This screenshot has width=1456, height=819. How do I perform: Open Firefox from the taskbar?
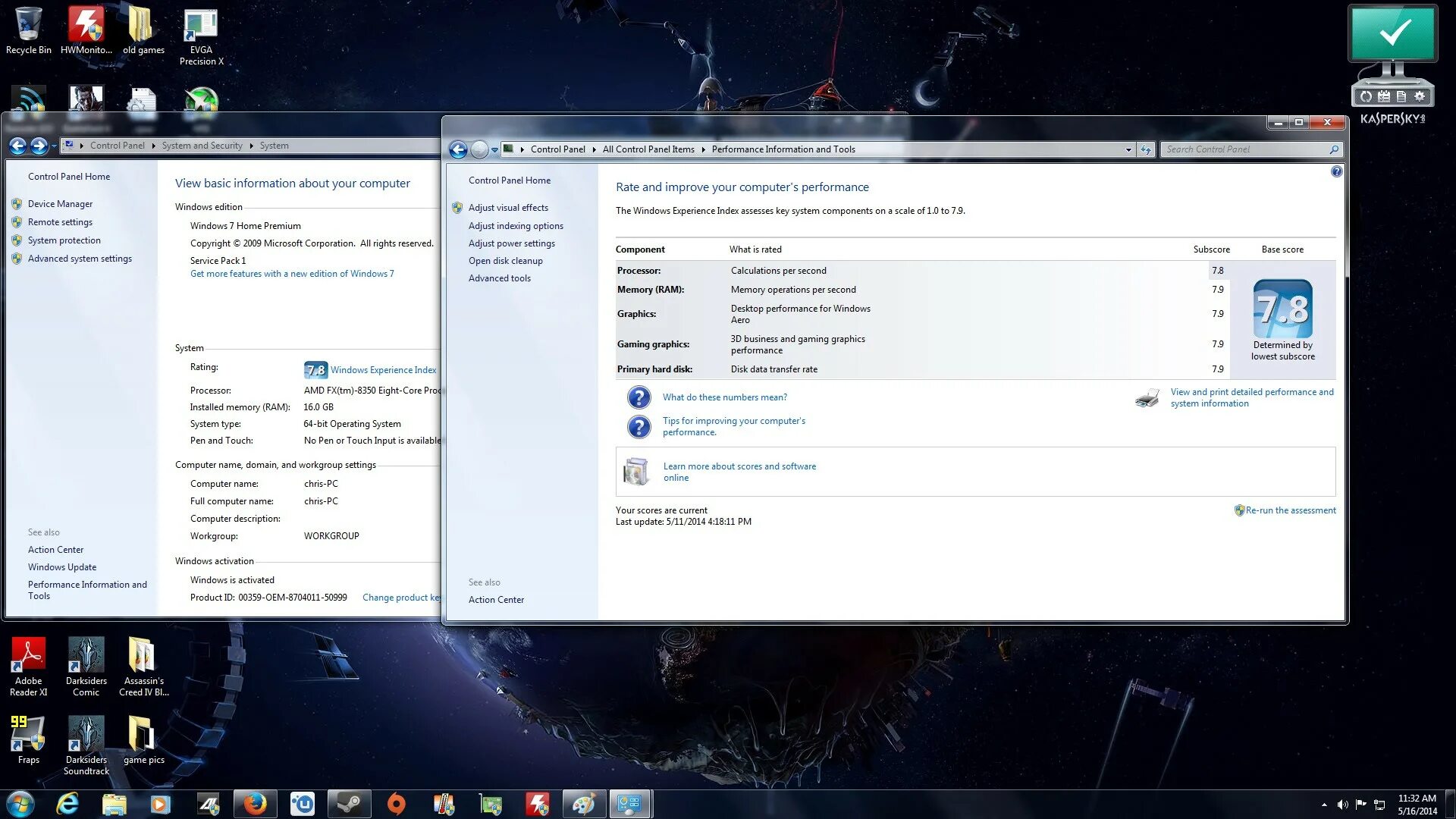point(255,804)
